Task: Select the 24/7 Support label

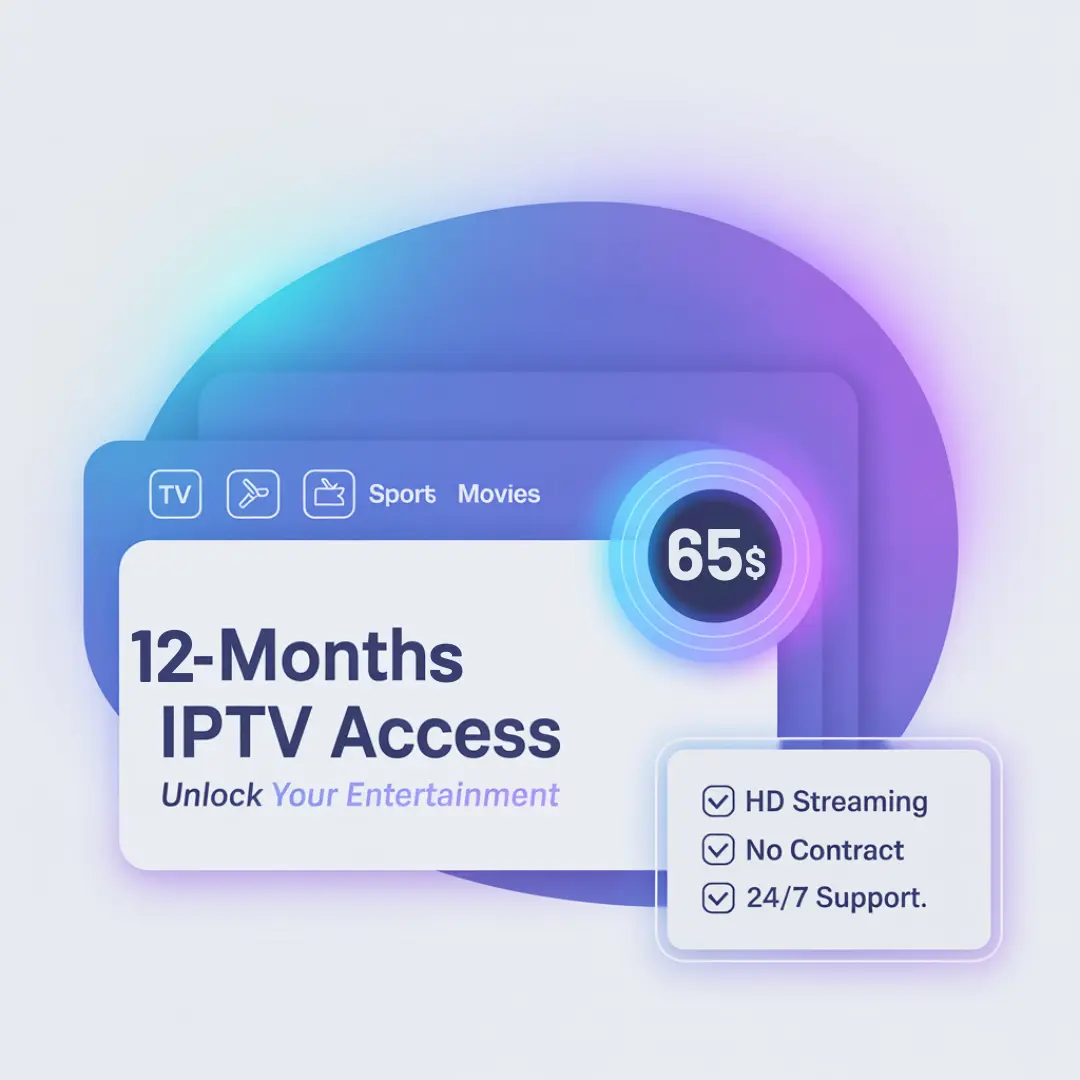Action: point(837,898)
